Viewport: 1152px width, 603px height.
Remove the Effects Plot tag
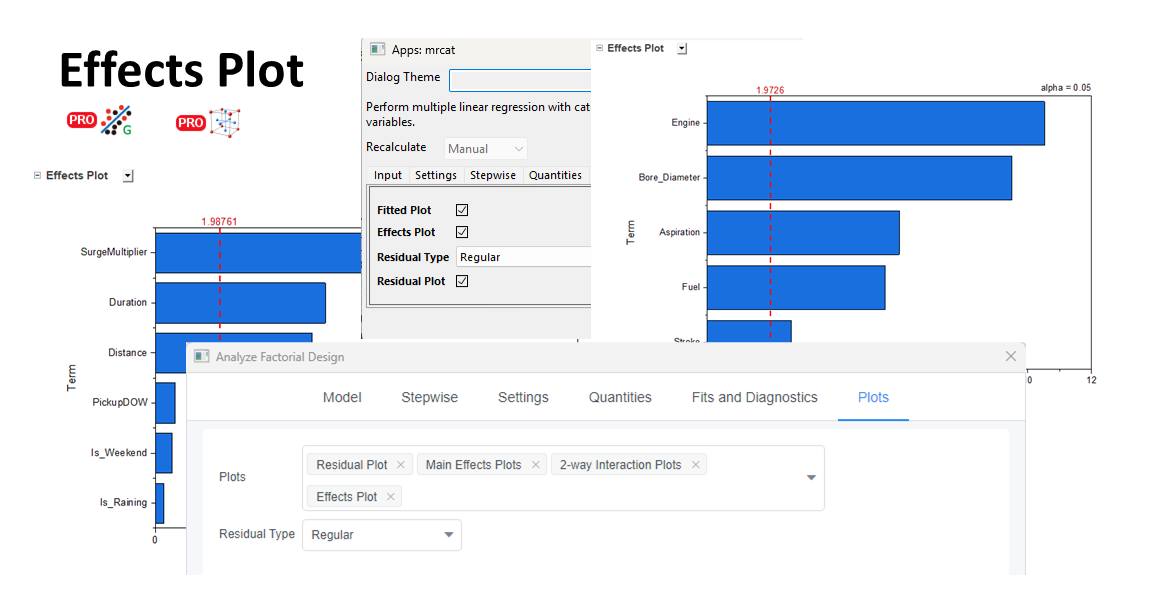click(x=390, y=497)
